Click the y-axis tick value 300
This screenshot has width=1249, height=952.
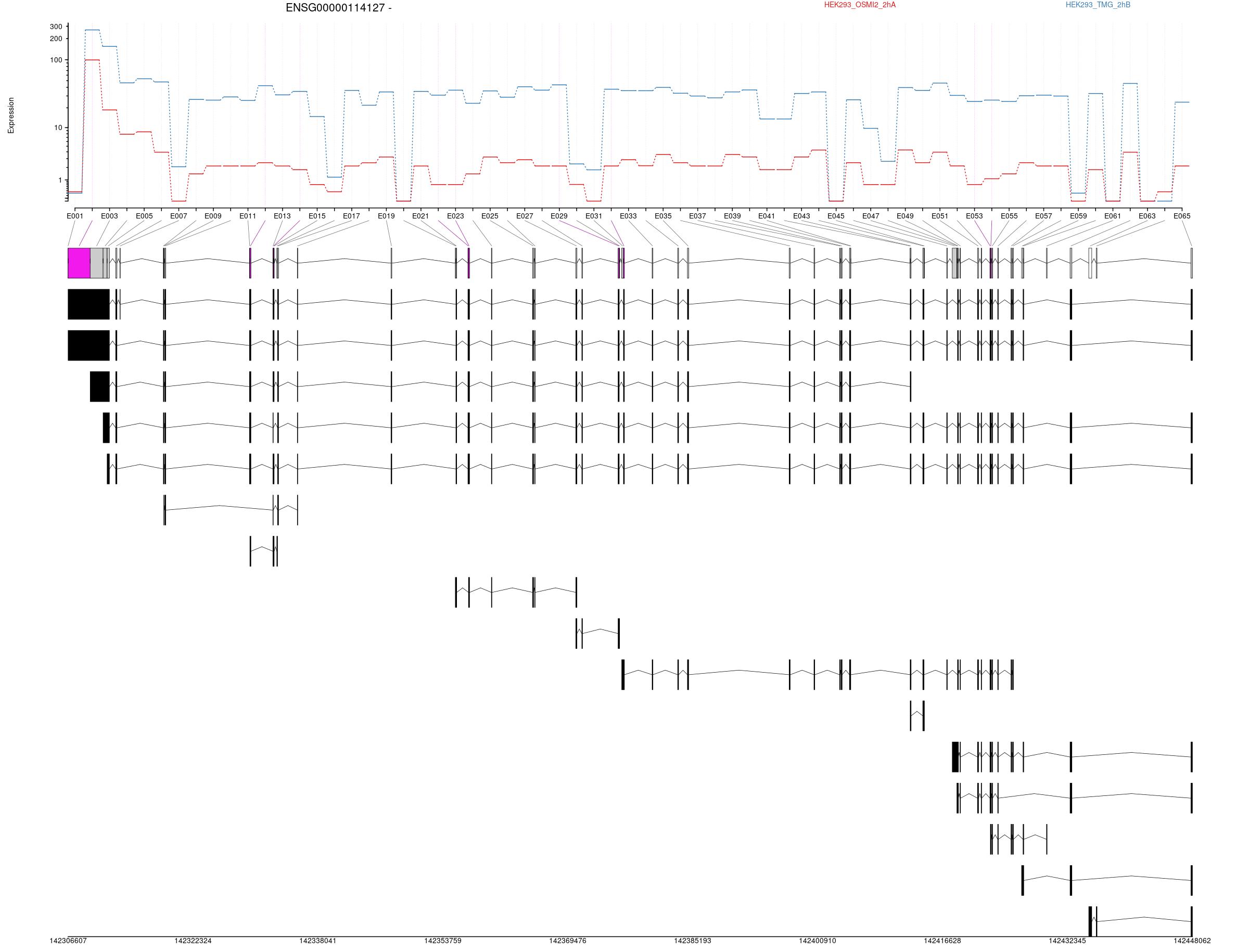click(x=56, y=27)
